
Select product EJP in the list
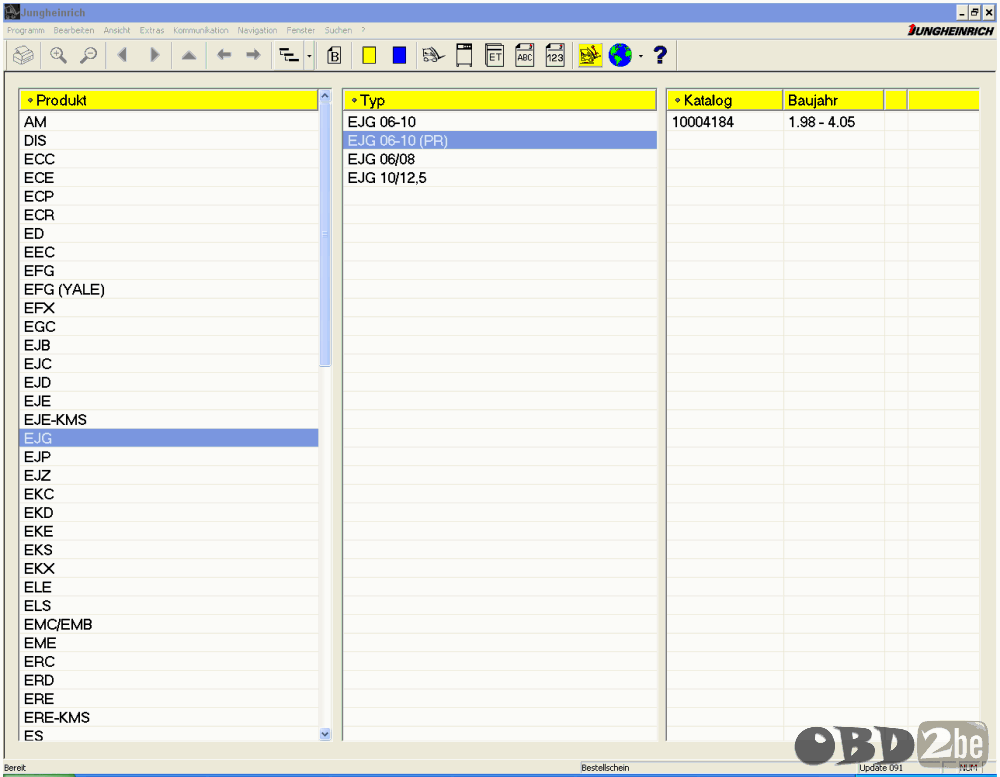pyautogui.click(x=169, y=457)
